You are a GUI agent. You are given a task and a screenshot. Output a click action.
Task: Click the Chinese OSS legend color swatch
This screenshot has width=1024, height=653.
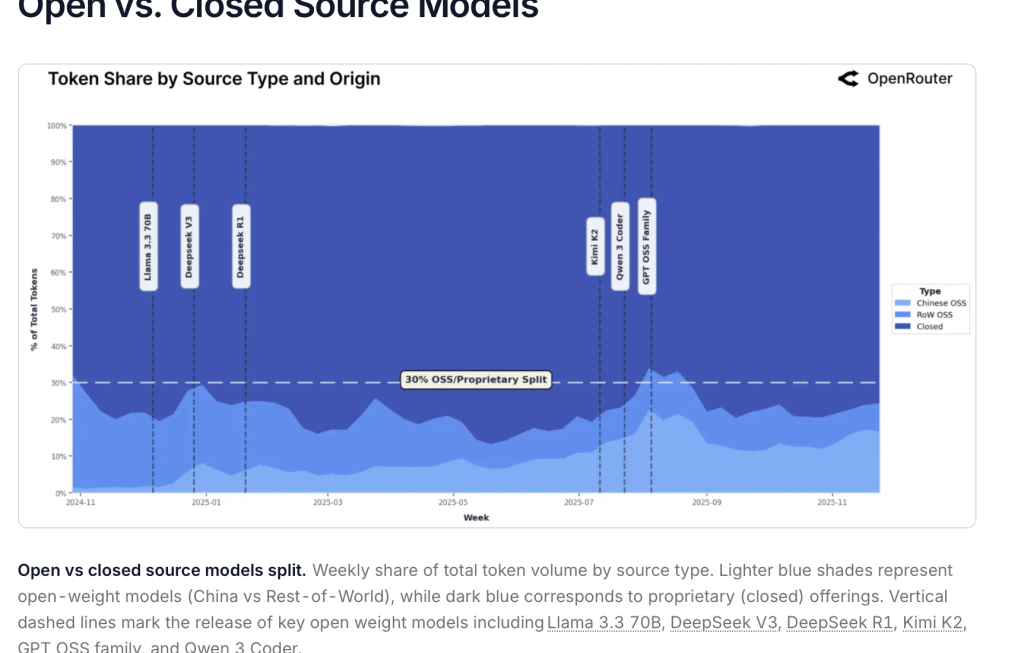click(903, 303)
